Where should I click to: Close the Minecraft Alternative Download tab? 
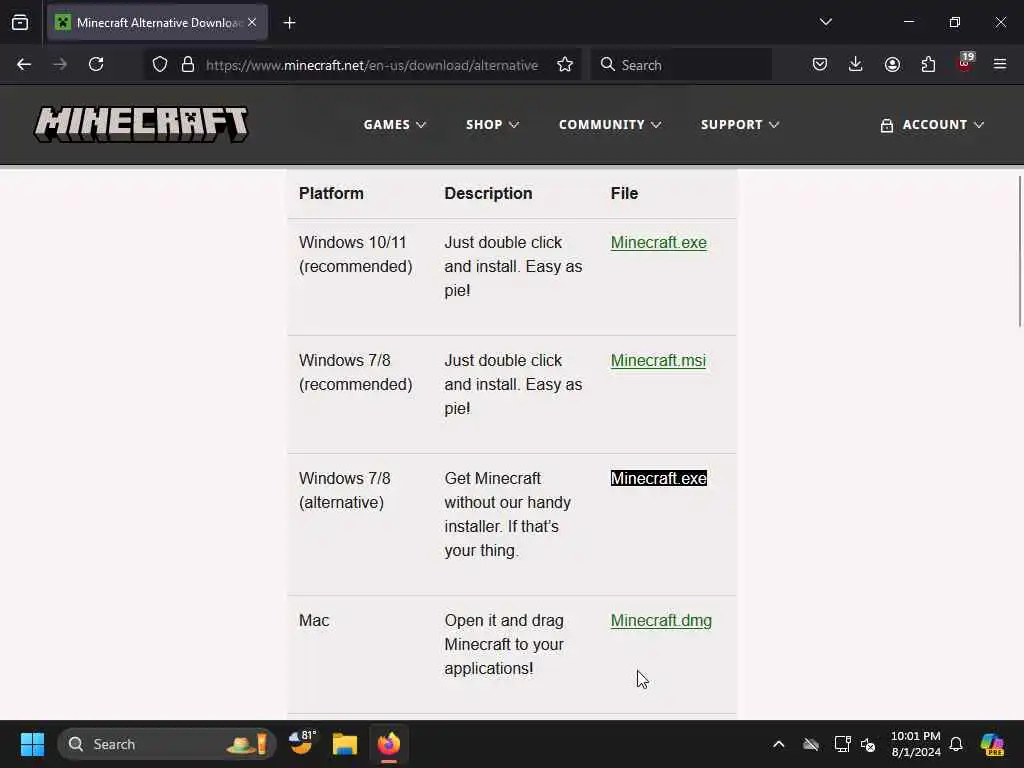coord(252,22)
